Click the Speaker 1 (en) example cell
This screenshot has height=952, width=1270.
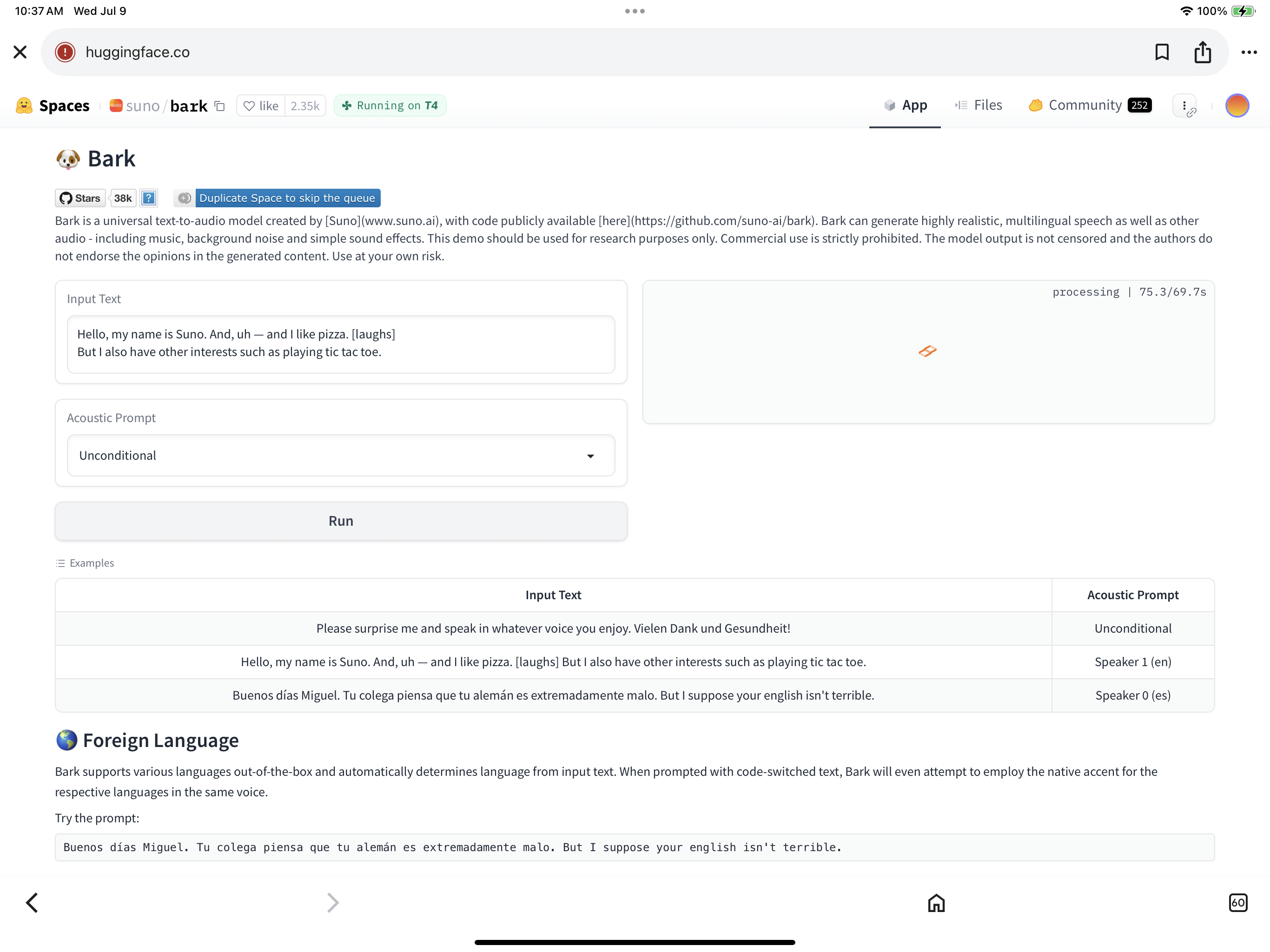point(1133,662)
